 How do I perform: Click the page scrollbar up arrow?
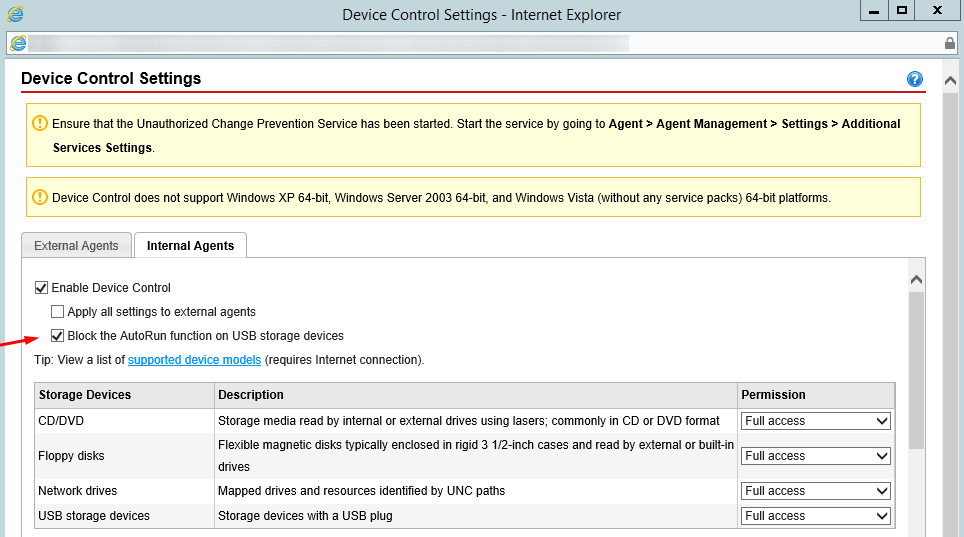950,81
